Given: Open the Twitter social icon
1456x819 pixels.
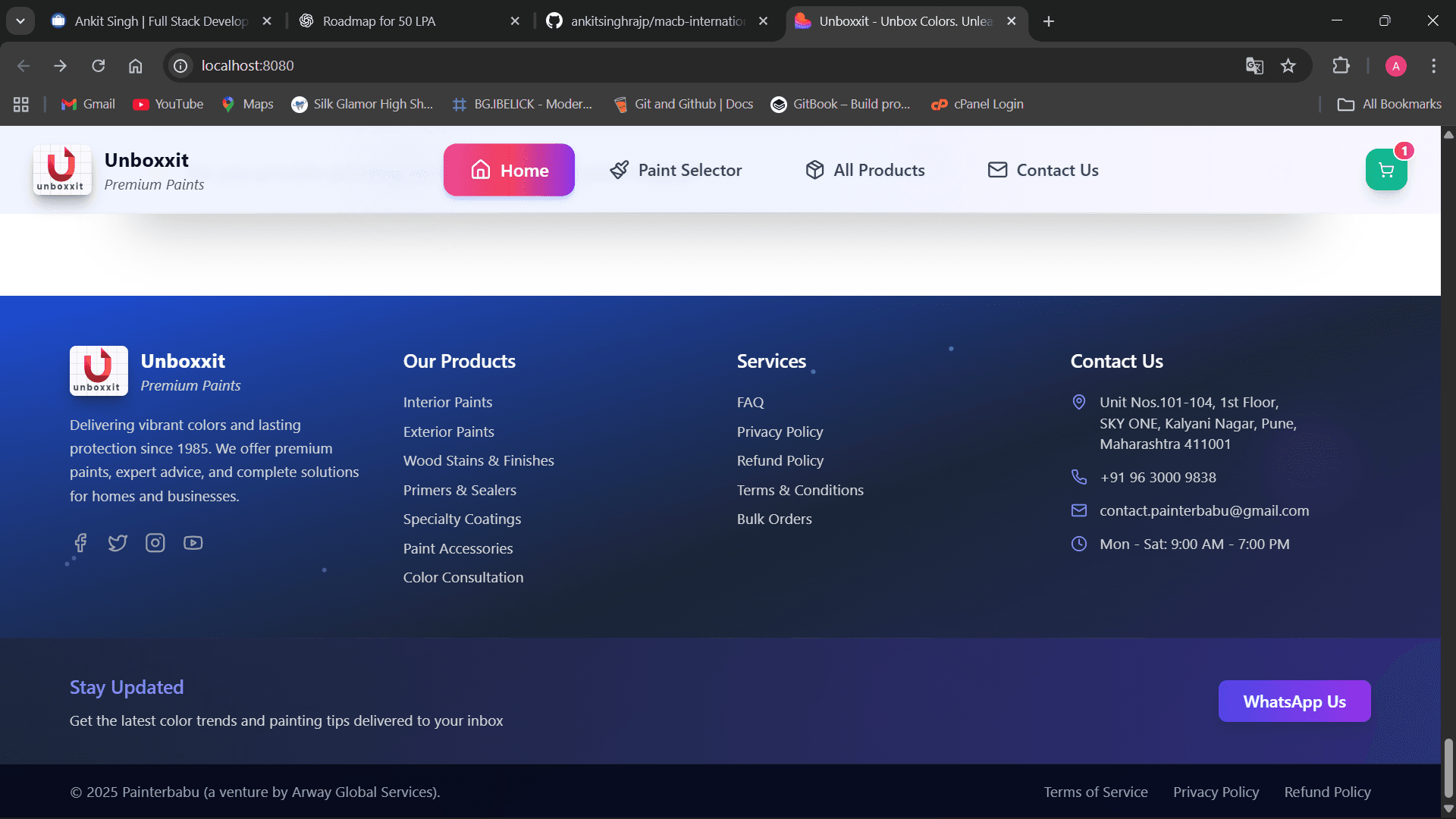Looking at the screenshot, I should (x=118, y=543).
